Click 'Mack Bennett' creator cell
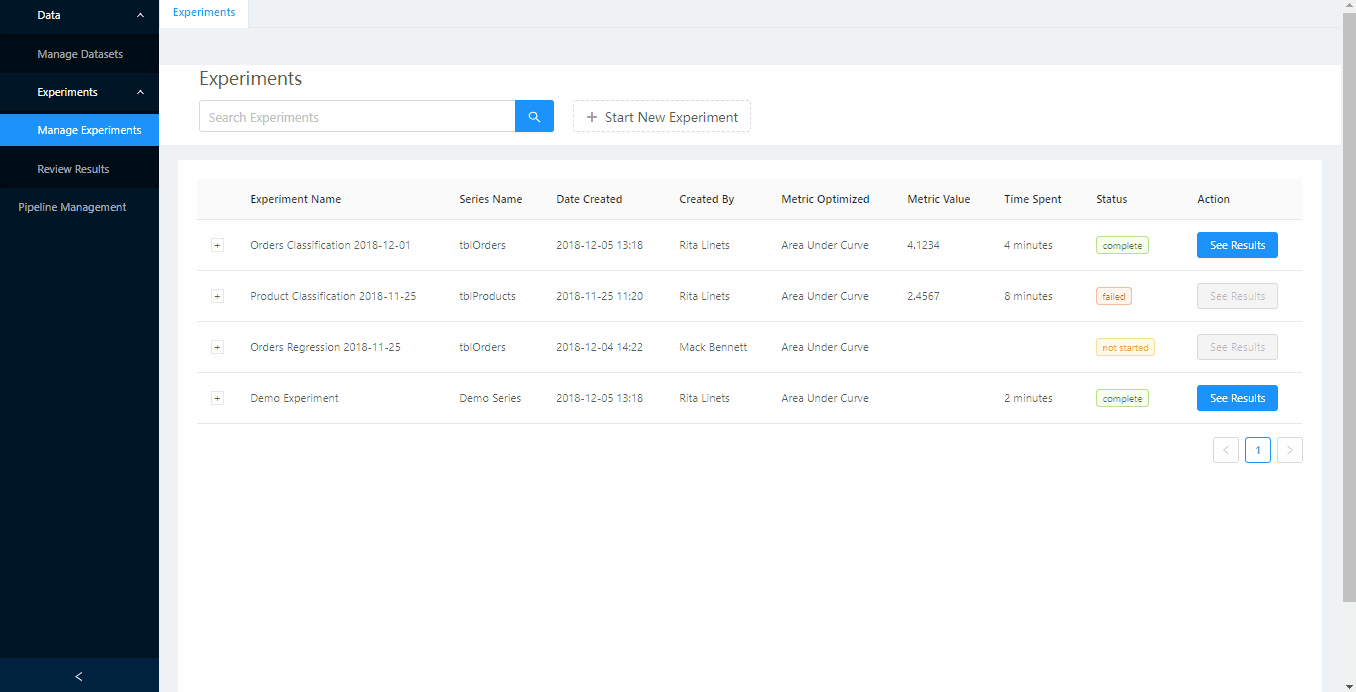The image size is (1356, 692). (x=713, y=347)
